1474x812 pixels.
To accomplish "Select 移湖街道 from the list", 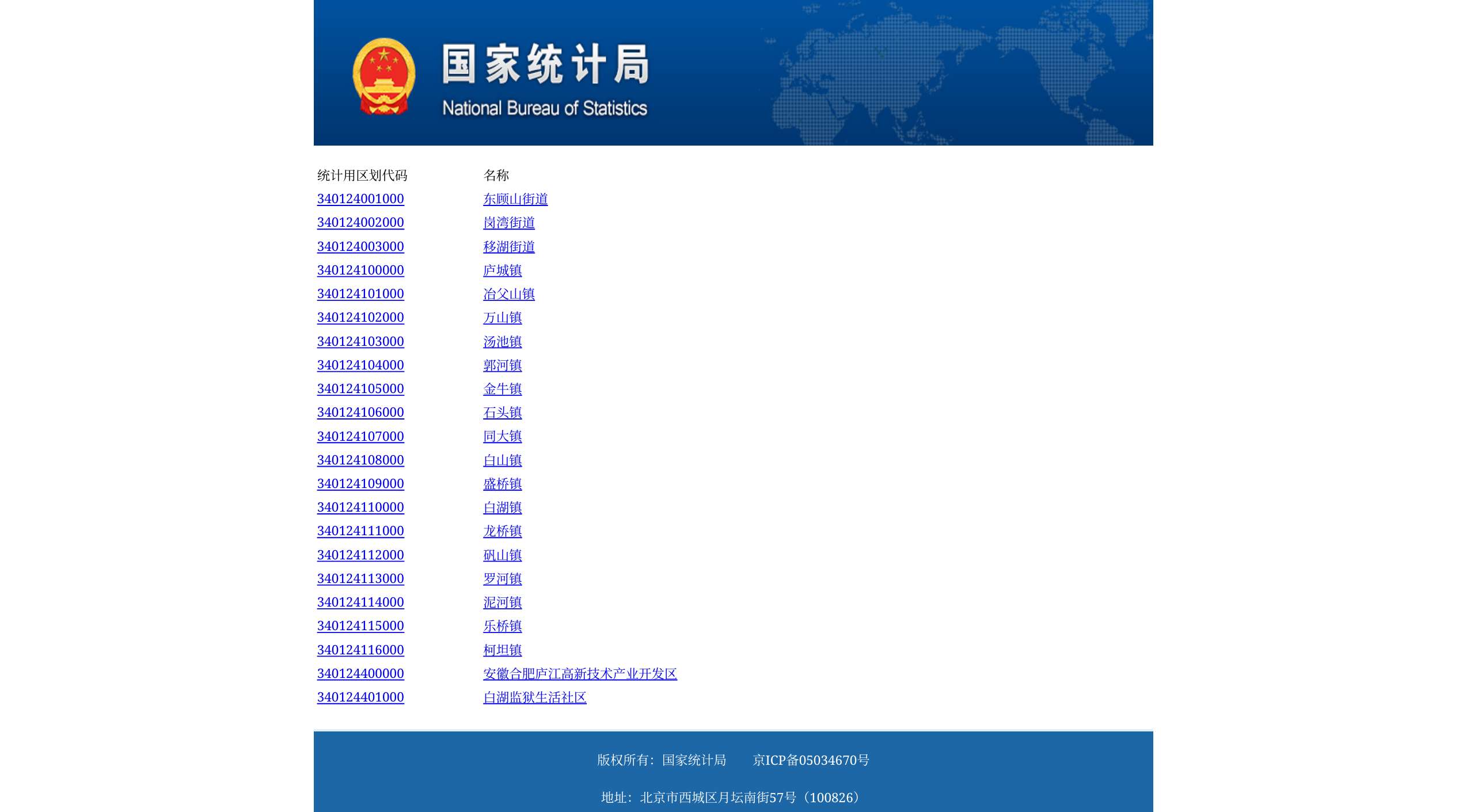I will coord(508,247).
